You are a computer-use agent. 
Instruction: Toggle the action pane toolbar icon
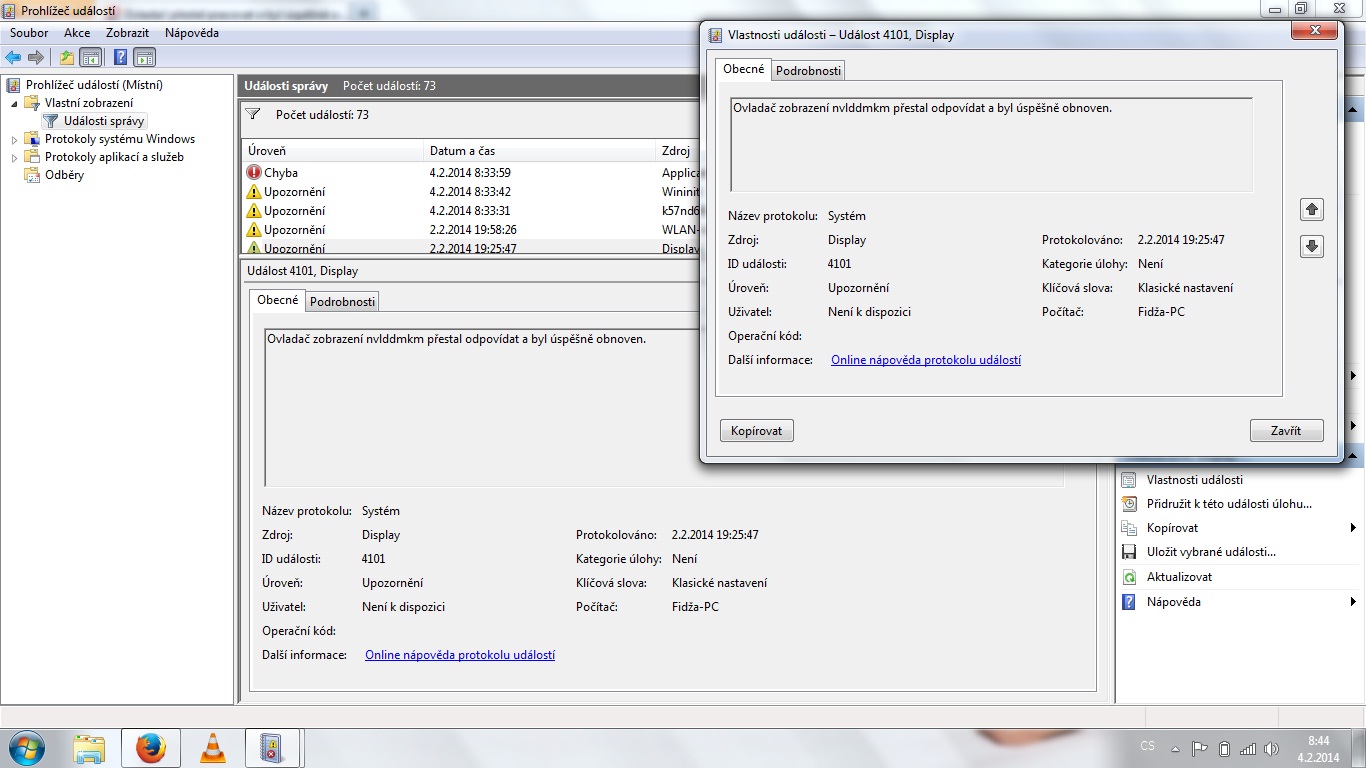144,57
